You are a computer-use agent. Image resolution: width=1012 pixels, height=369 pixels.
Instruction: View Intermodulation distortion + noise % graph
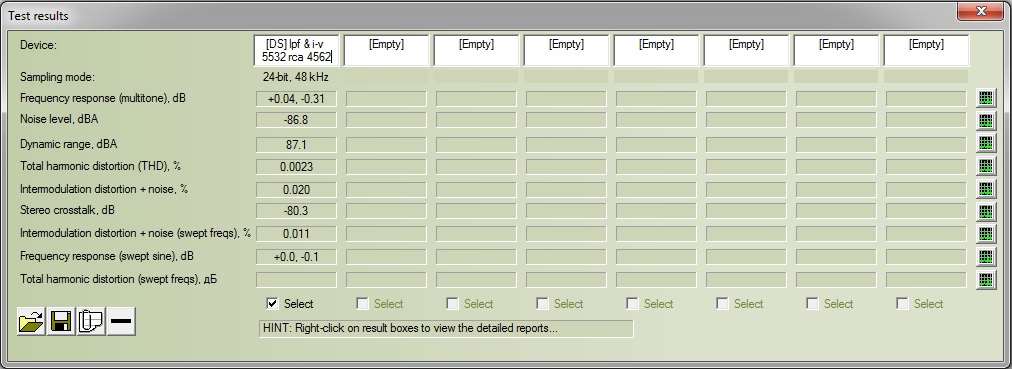(x=986, y=189)
